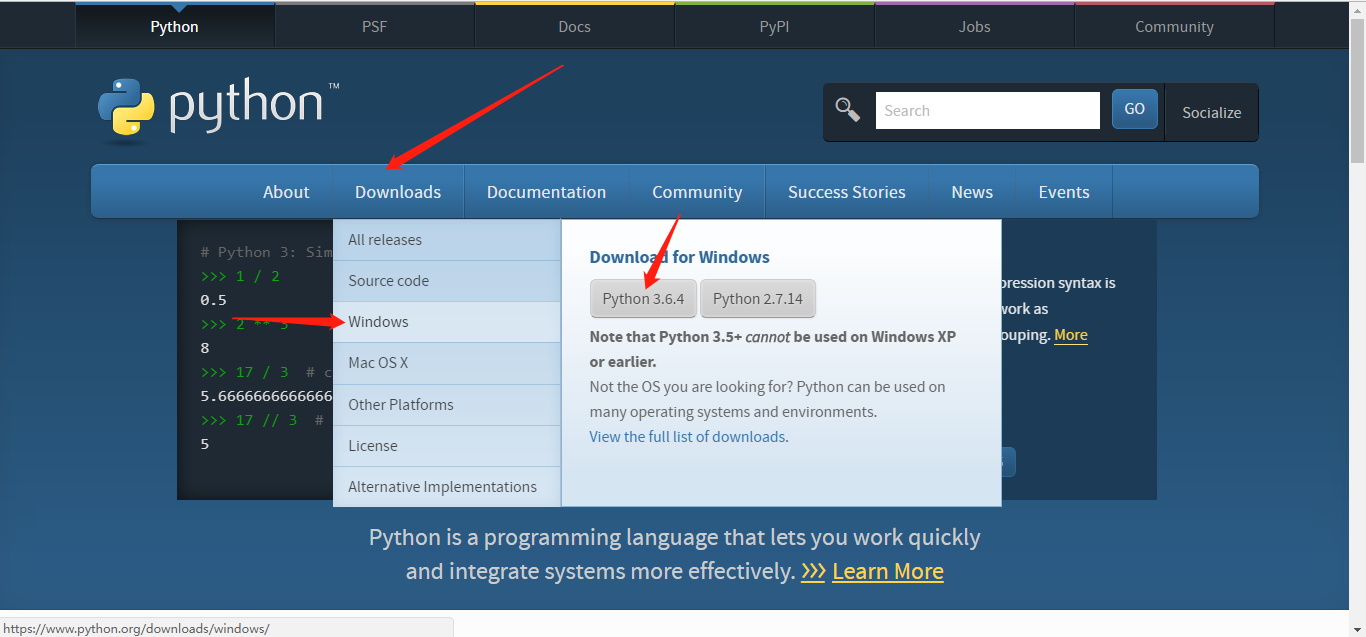Open the Community top tab

(1175, 26)
